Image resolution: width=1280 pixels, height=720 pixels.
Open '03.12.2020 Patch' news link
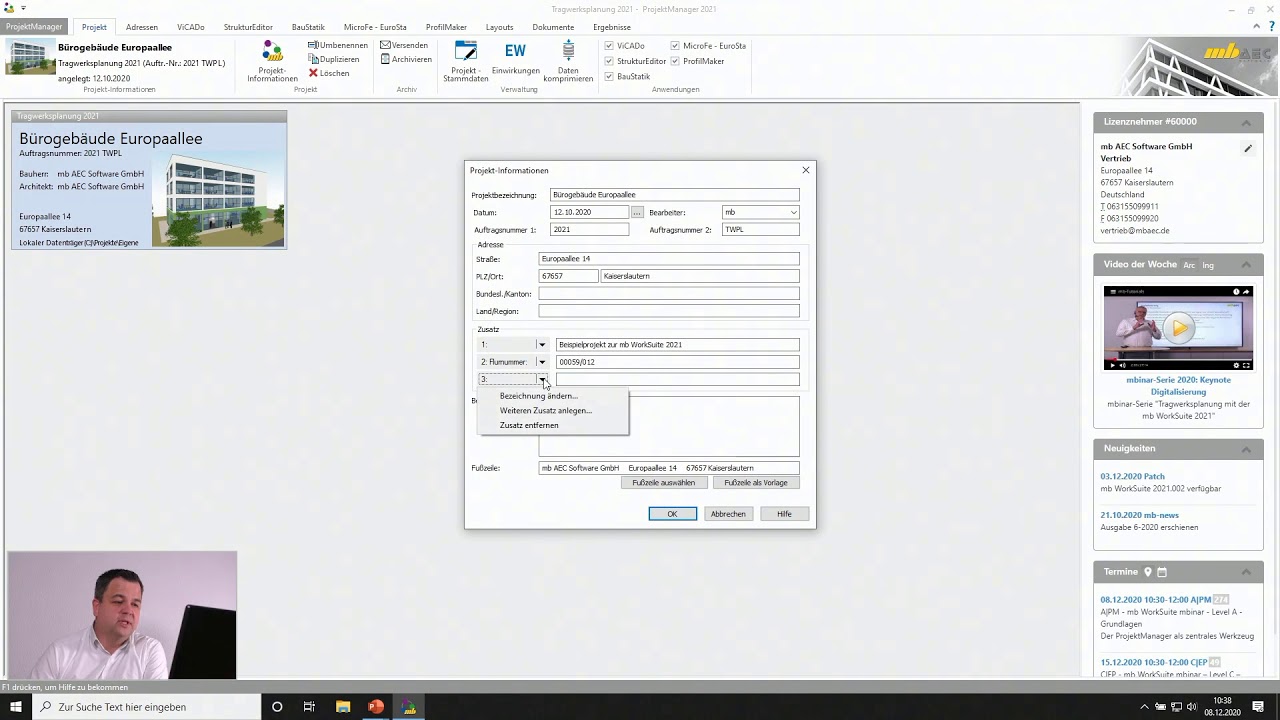point(1133,476)
